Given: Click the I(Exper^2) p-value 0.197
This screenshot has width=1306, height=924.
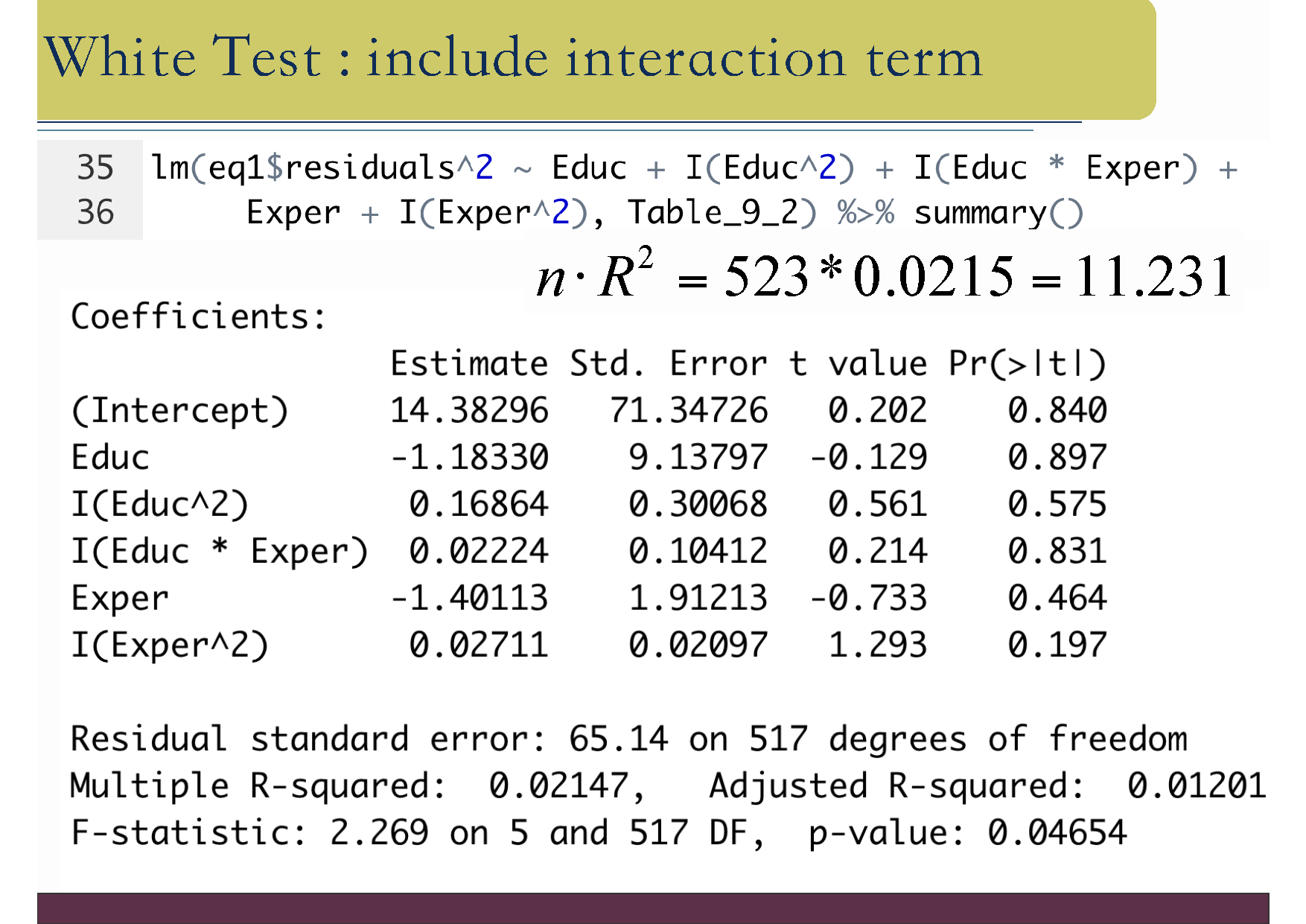Looking at the screenshot, I should pos(1057,646).
